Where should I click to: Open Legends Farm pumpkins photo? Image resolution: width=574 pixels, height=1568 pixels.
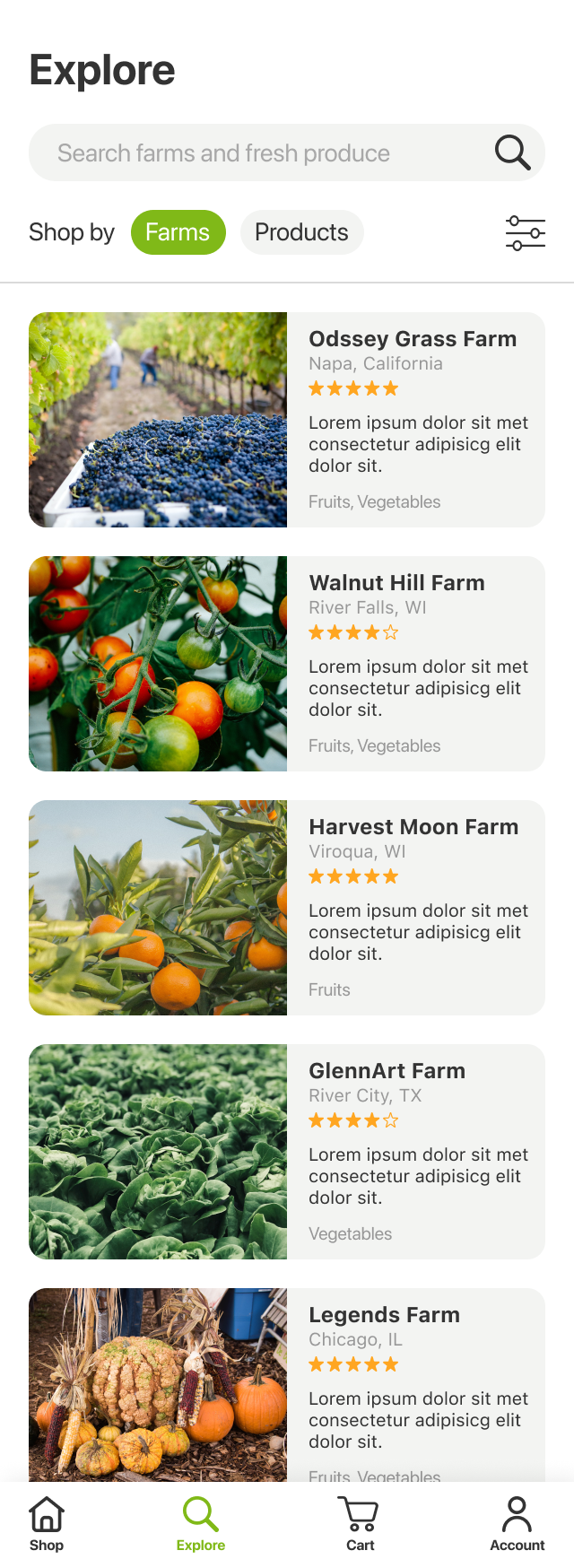(158, 1385)
